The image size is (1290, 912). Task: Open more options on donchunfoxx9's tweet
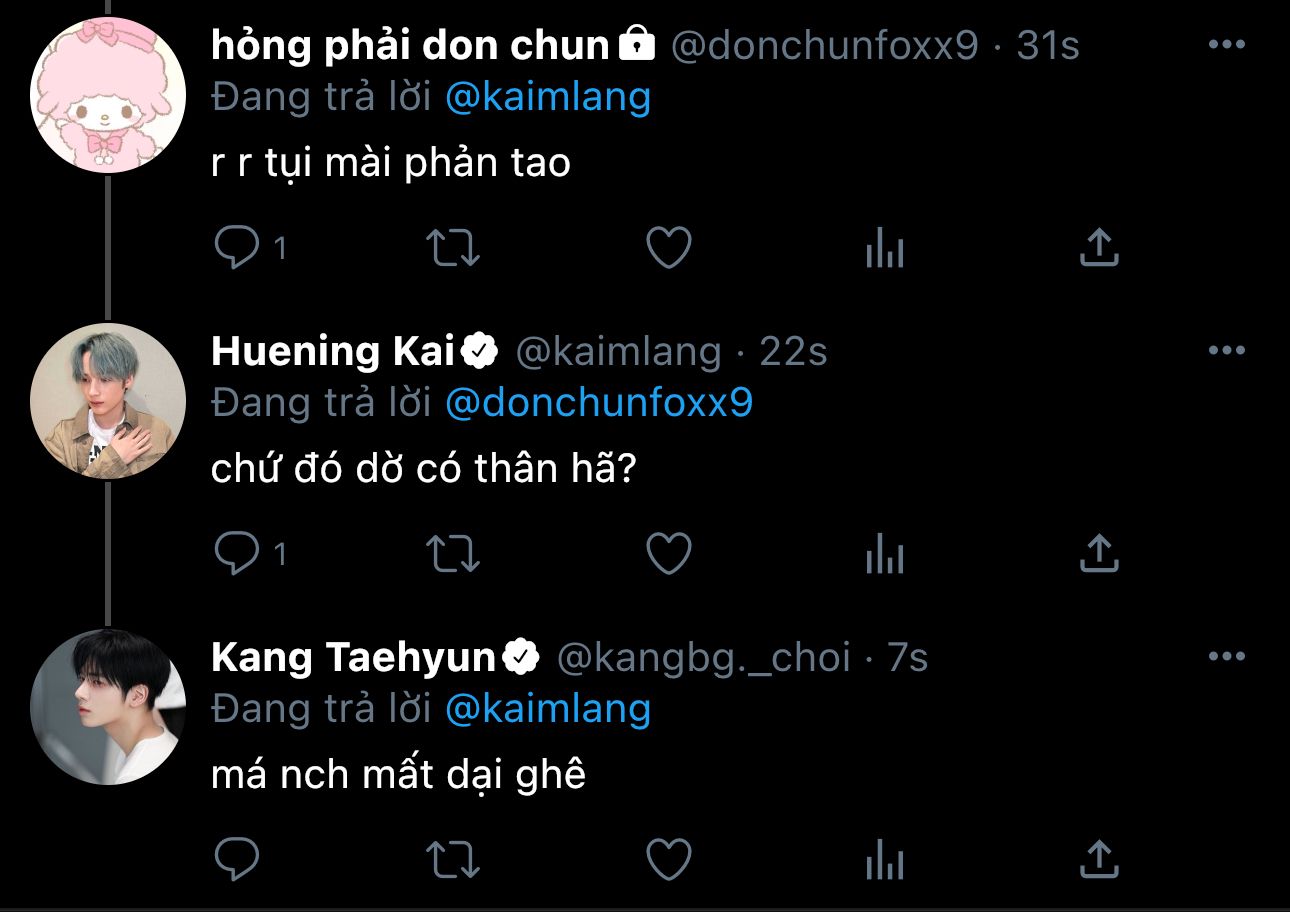1226,45
